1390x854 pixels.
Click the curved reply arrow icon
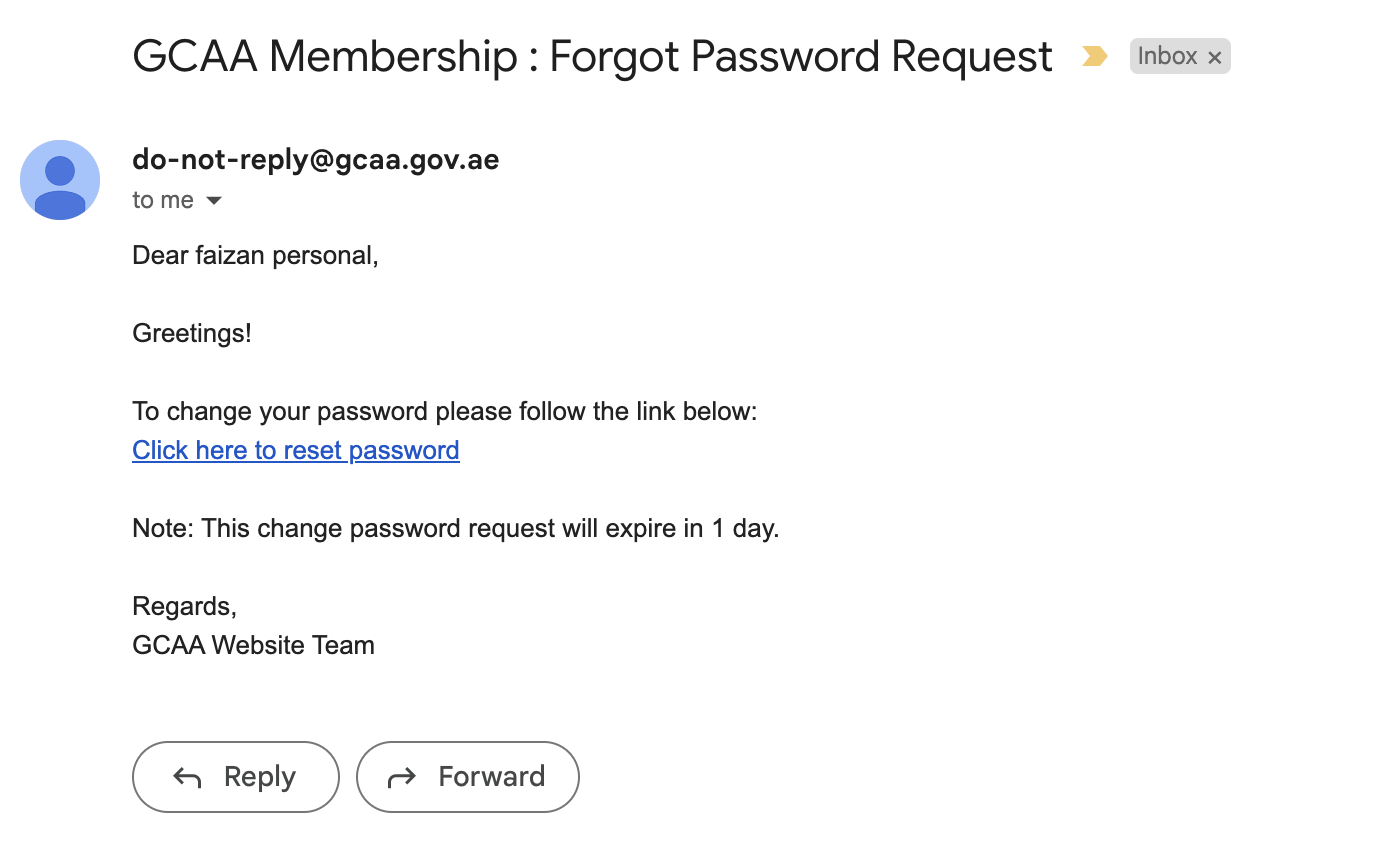pos(187,777)
